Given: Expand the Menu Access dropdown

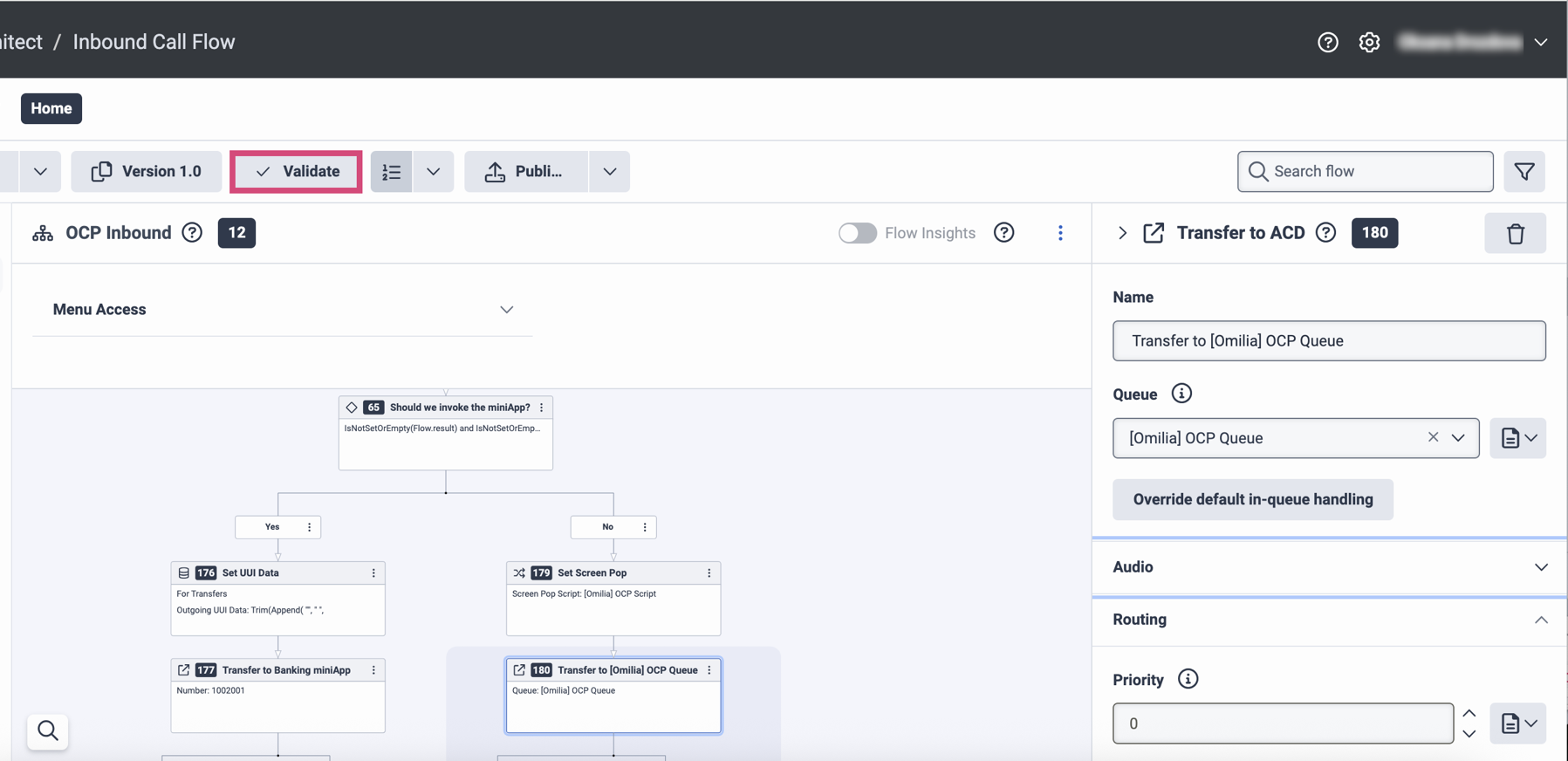Looking at the screenshot, I should [506, 310].
